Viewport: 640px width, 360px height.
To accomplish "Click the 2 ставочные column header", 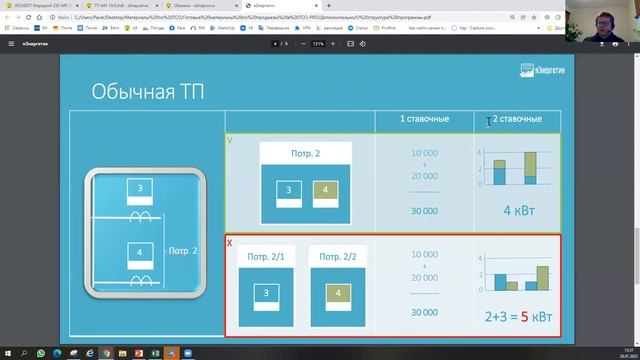I will (x=517, y=119).
